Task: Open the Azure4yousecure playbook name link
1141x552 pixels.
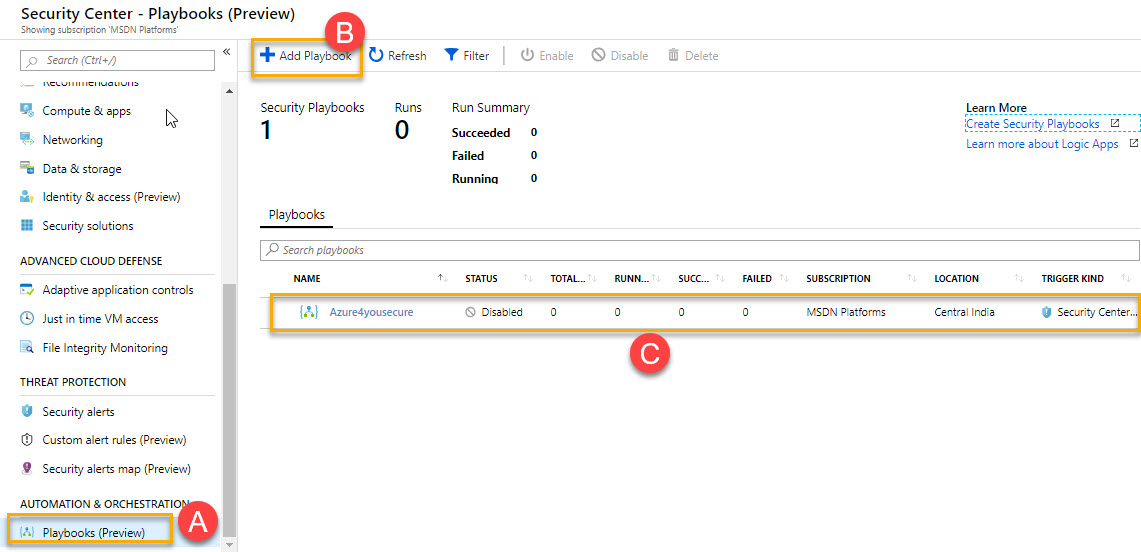Action: [371, 312]
